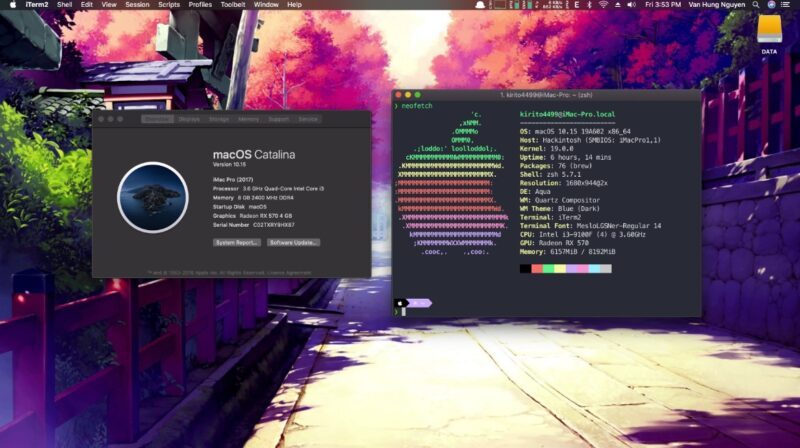Click the iTerm2 window title bar text

[546, 95]
